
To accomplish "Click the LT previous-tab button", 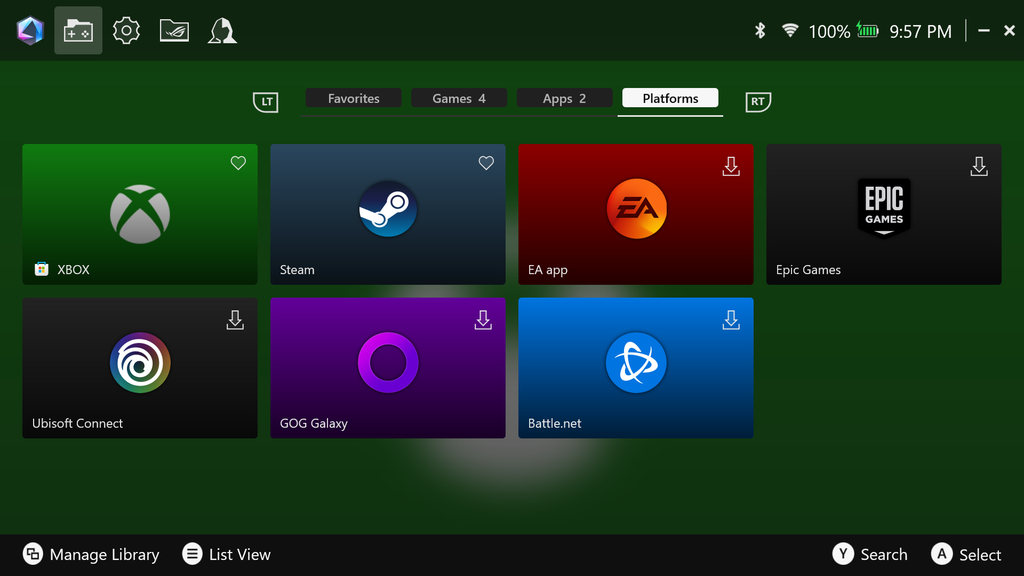I will click(266, 101).
